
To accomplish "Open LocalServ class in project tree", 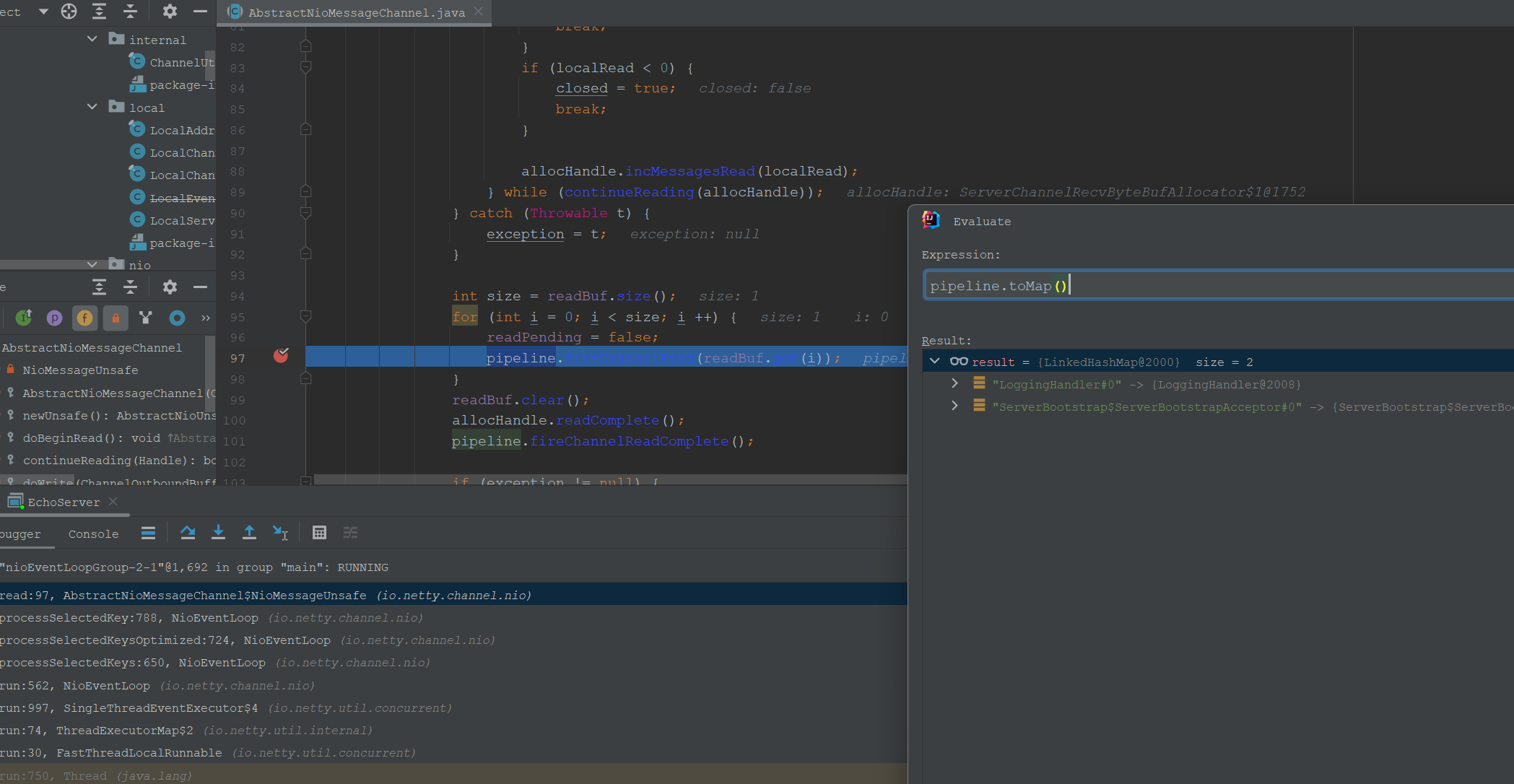I will 181,220.
